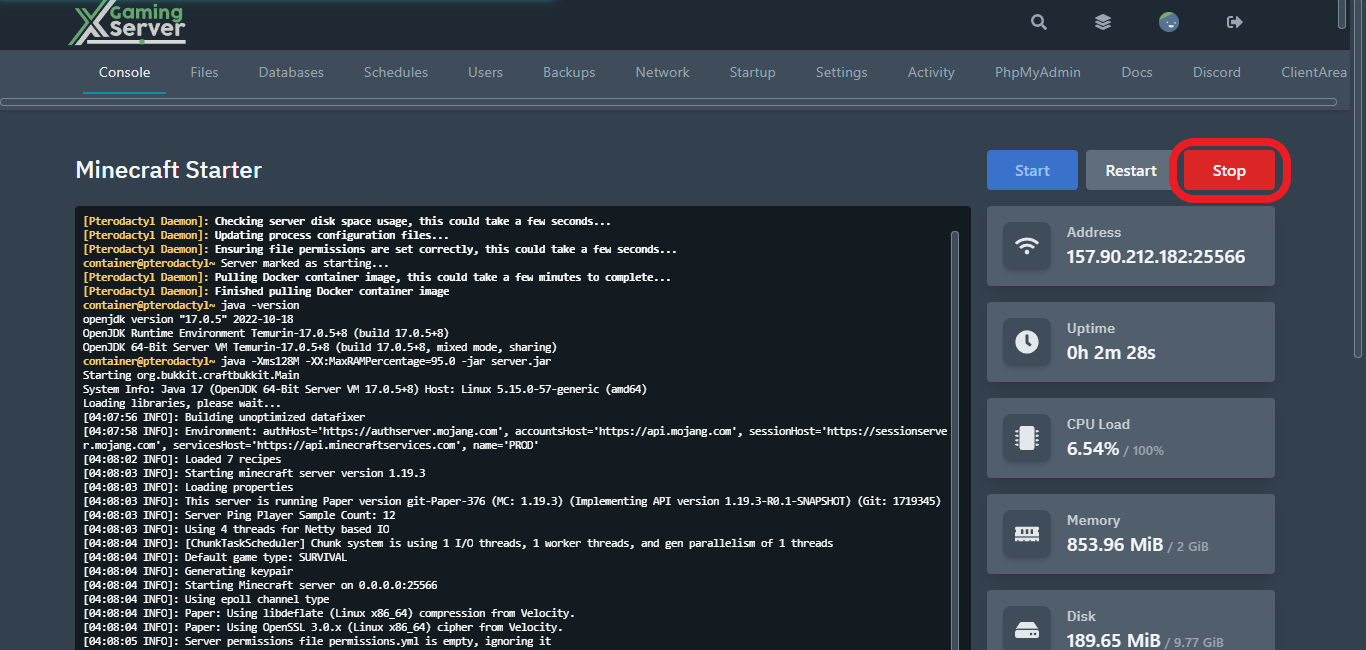Stop the server with red button

(1229, 171)
